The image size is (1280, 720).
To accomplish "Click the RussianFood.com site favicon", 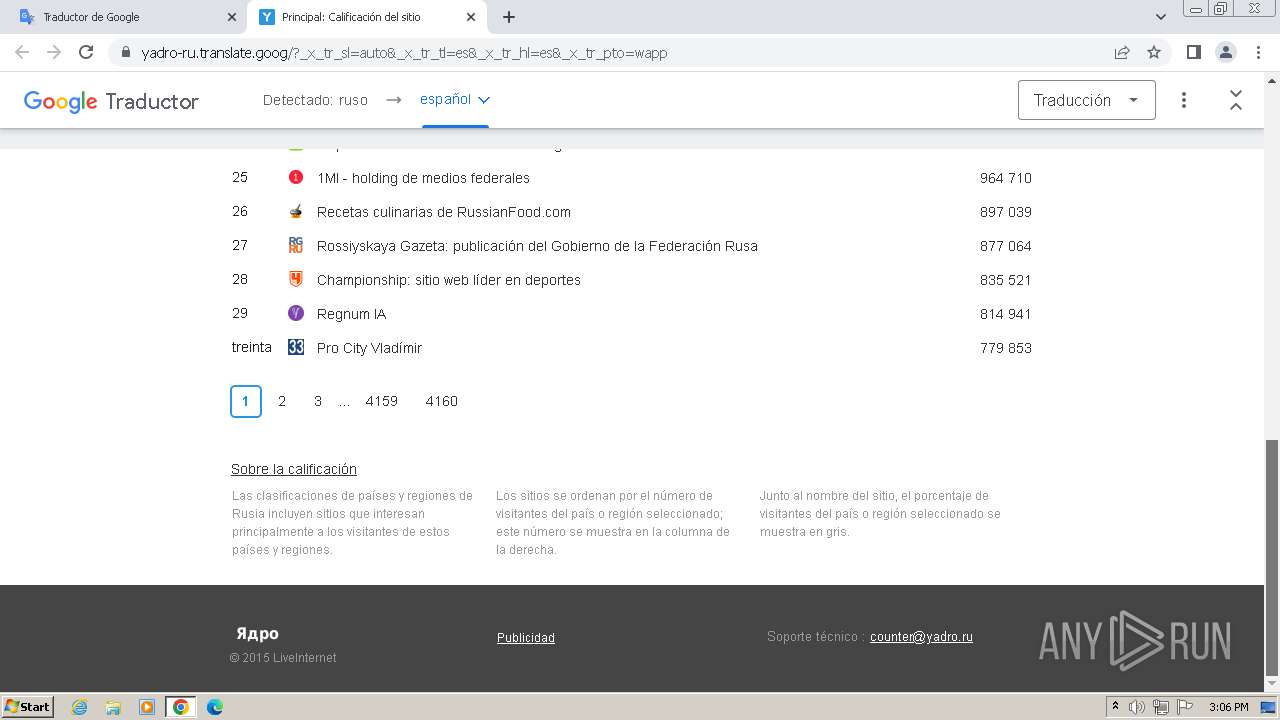I will click(295, 211).
